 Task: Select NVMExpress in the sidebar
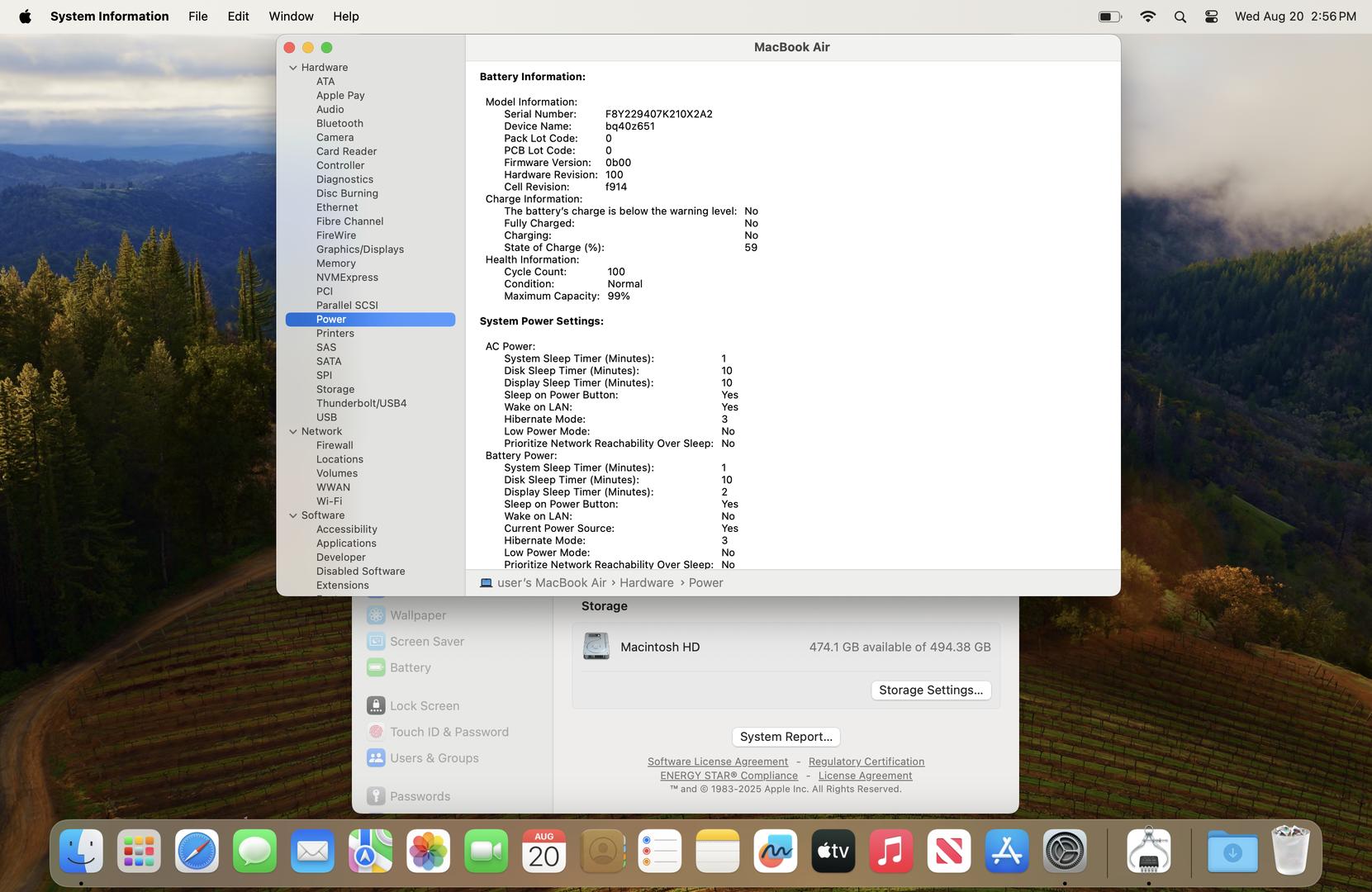(x=347, y=278)
